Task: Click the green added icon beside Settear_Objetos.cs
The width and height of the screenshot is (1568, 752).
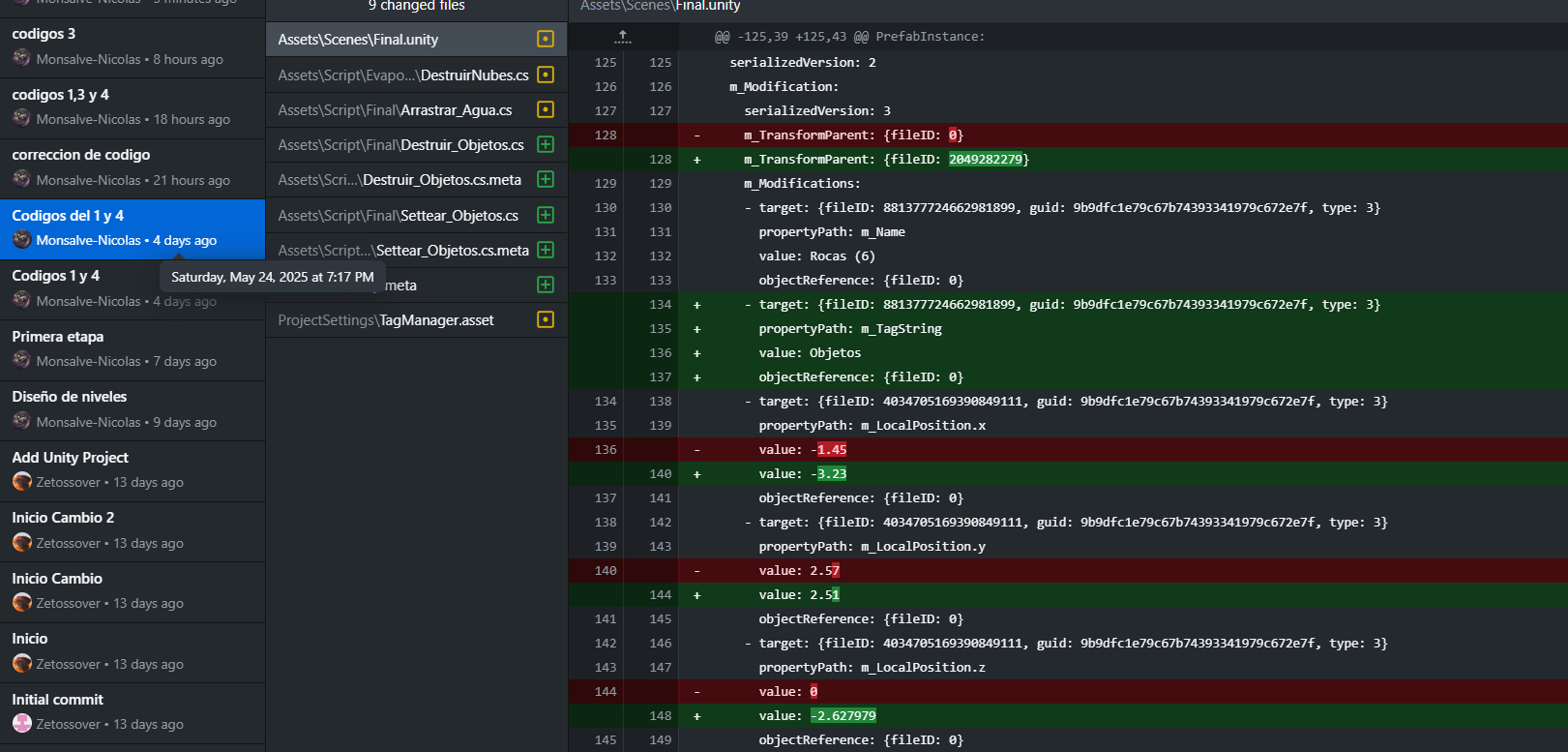Action: (546, 215)
